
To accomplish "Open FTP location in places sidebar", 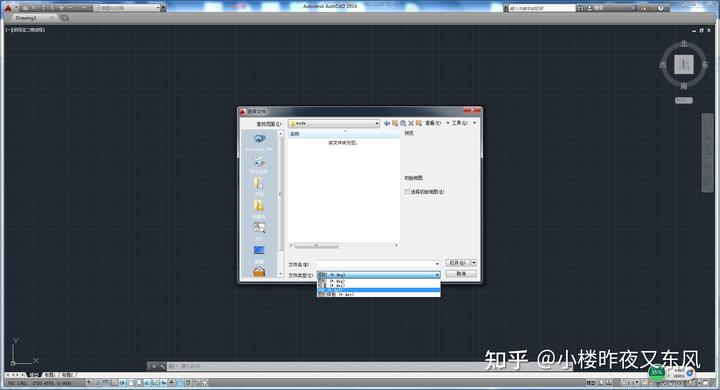I will pyautogui.click(x=259, y=231).
